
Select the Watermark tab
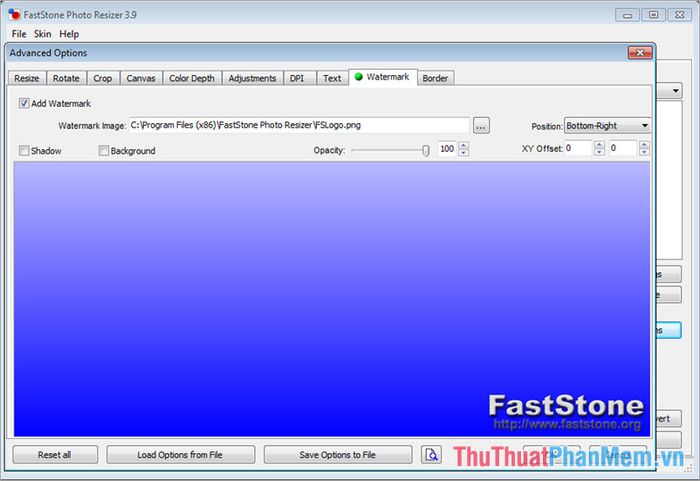[x=383, y=77]
